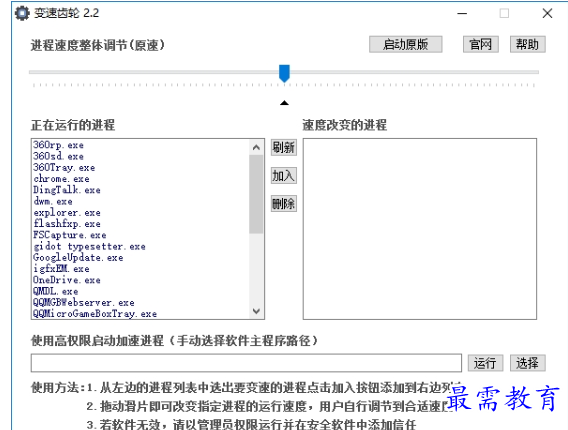The width and height of the screenshot is (568, 430).
Task: Click the 删除 delete button
Action: (x=284, y=203)
